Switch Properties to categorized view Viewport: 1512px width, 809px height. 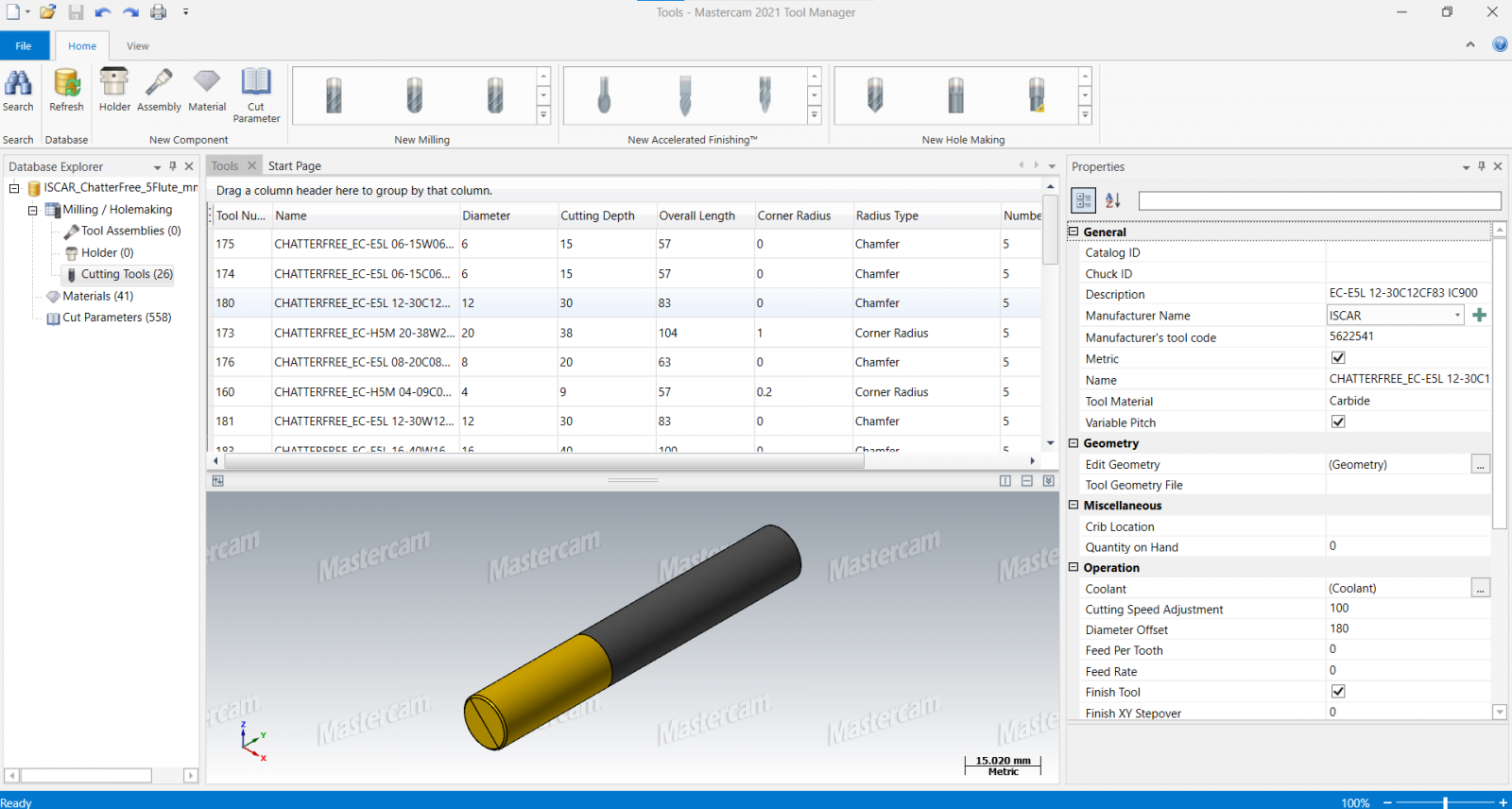coord(1083,200)
